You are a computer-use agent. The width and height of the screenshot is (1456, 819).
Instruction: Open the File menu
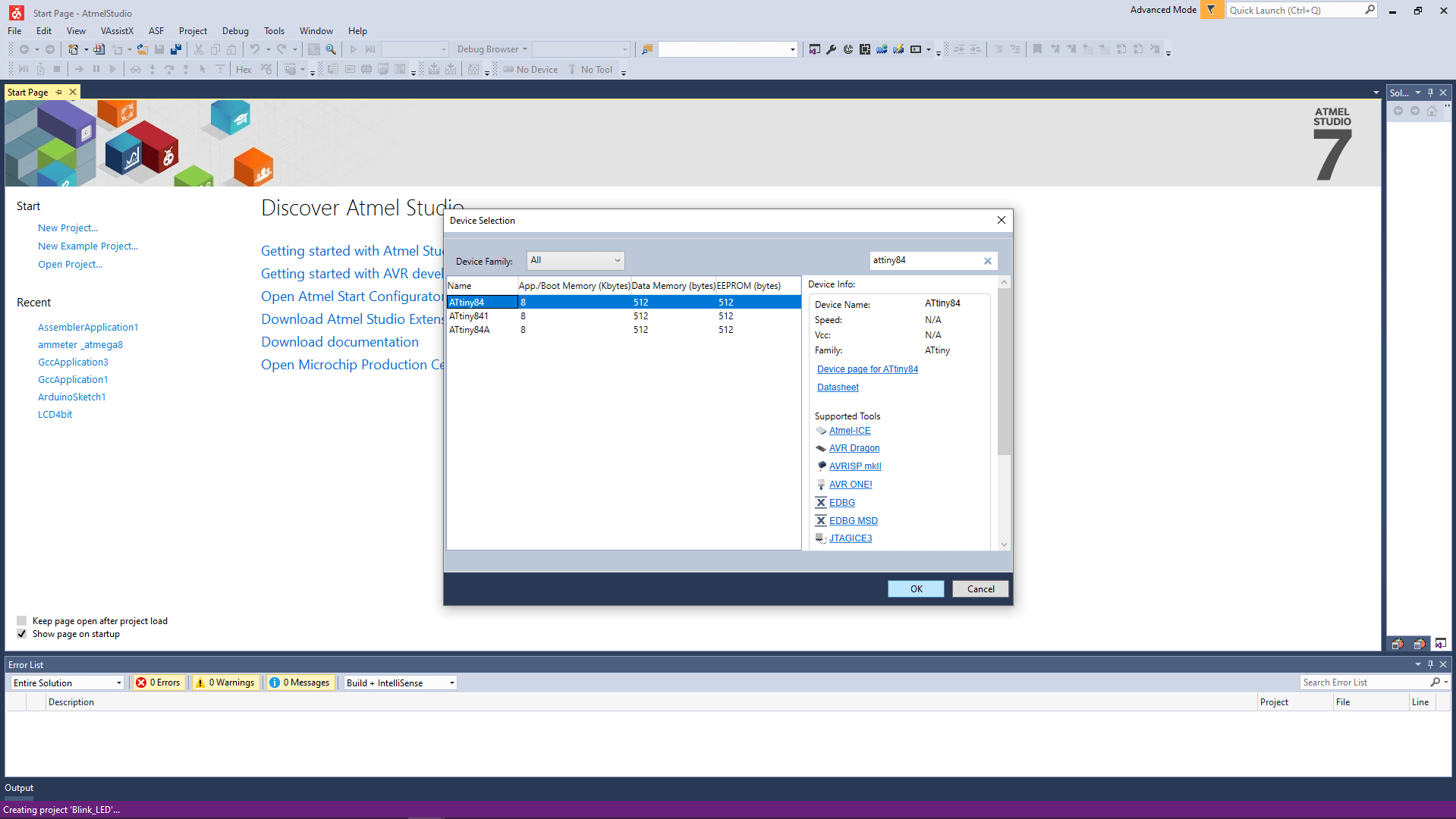click(x=14, y=31)
